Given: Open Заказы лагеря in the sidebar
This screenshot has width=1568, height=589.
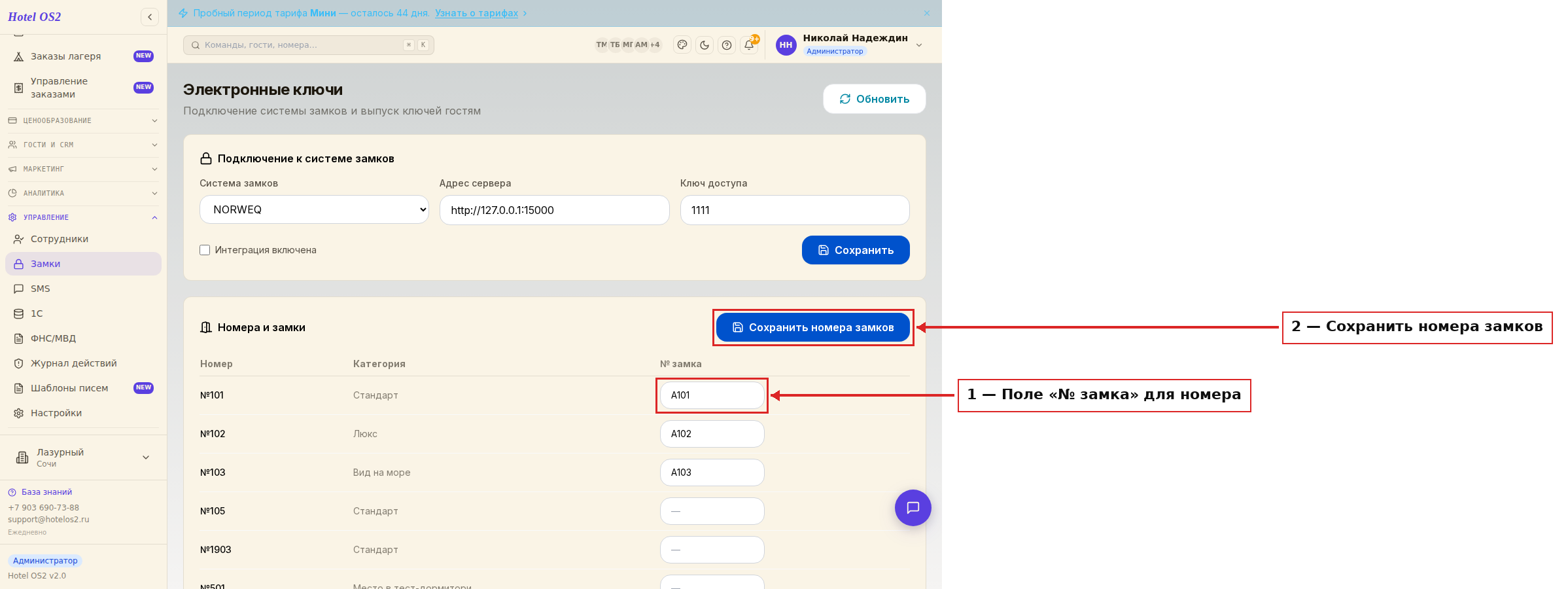Looking at the screenshot, I should coord(83,56).
